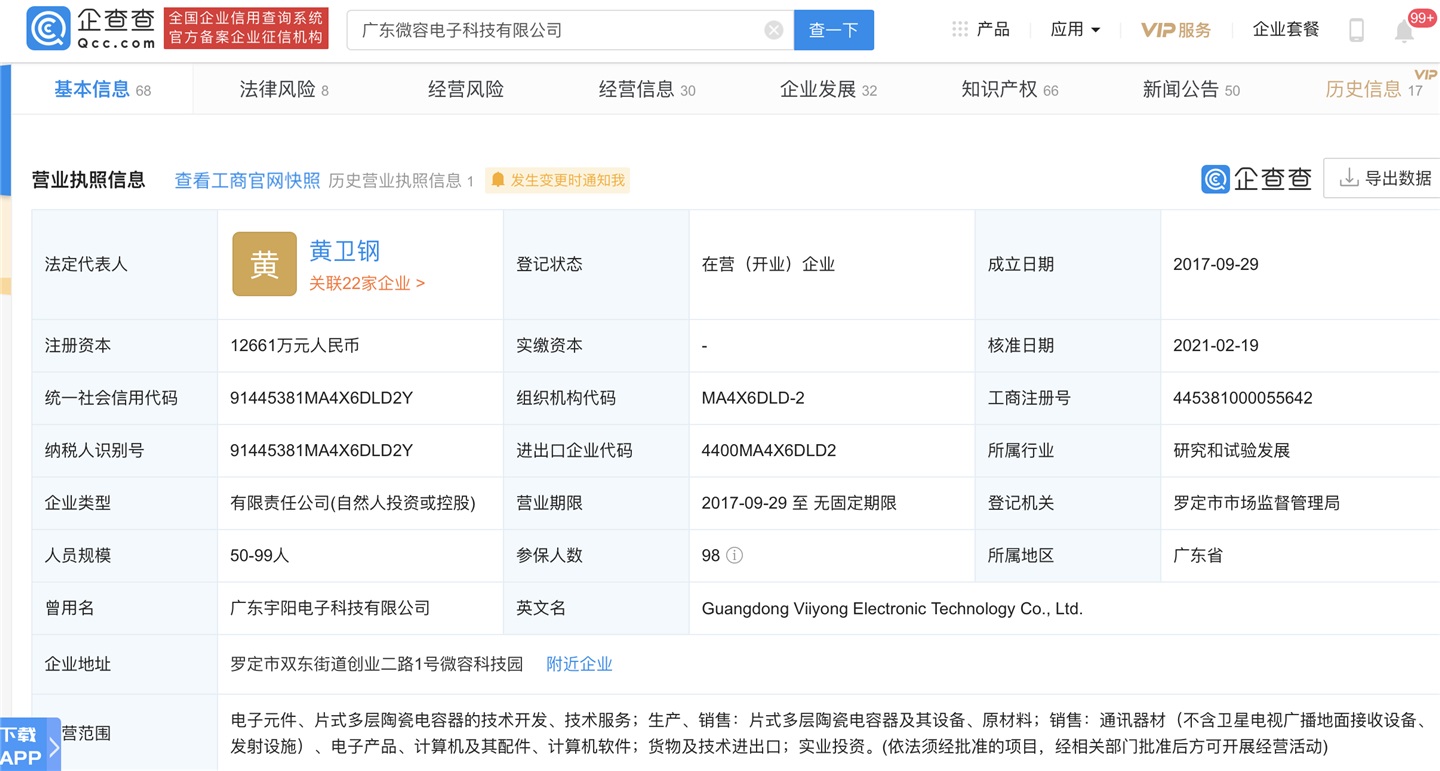Open 查看工商官网快照 link
This screenshot has width=1440, height=771.
pyautogui.click(x=247, y=180)
